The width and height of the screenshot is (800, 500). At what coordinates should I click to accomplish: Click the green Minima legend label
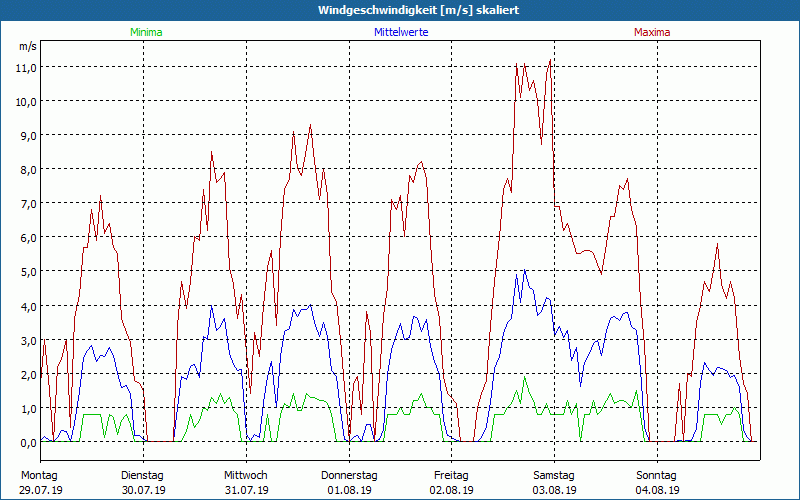[x=146, y=32]
